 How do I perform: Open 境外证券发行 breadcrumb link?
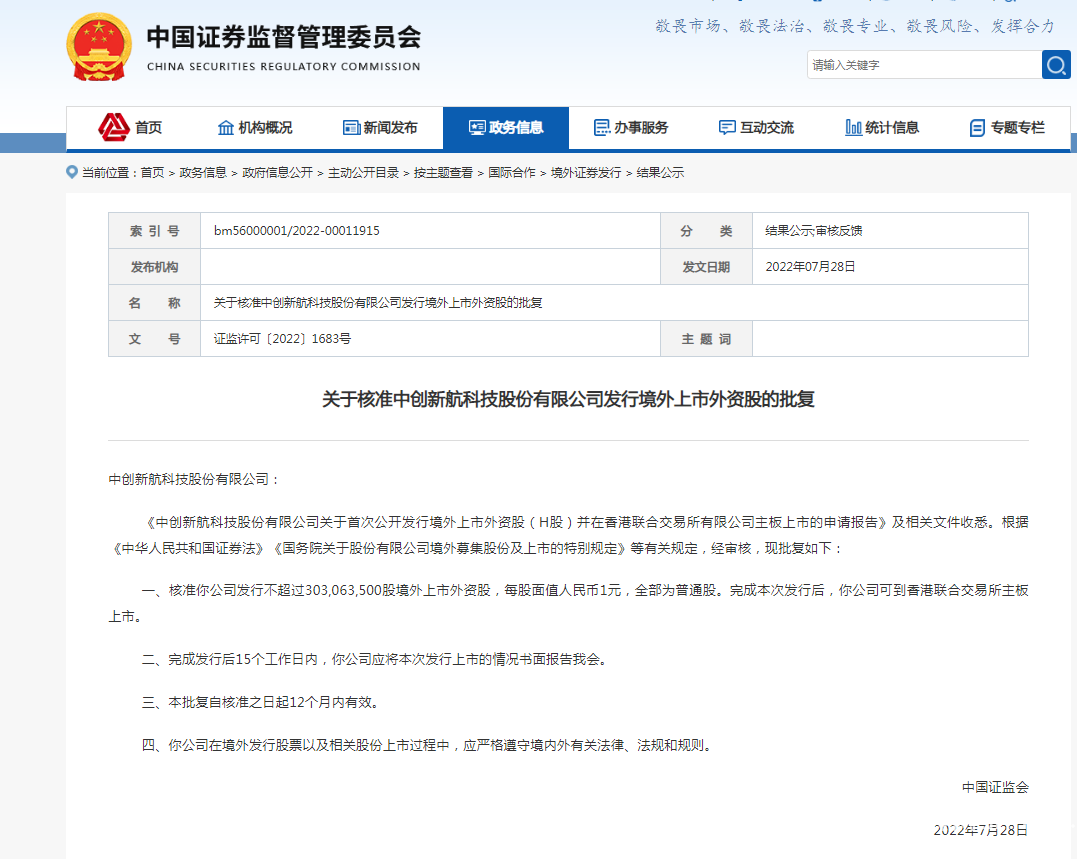click(x=586, y=173)
